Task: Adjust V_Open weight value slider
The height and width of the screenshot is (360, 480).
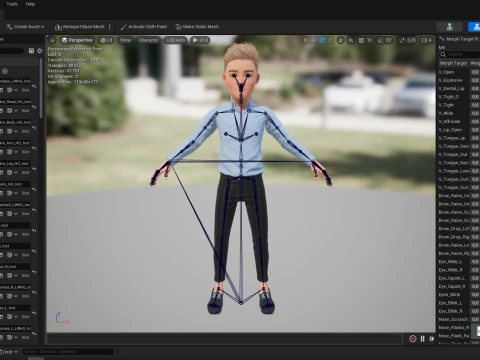Action: 475,72
